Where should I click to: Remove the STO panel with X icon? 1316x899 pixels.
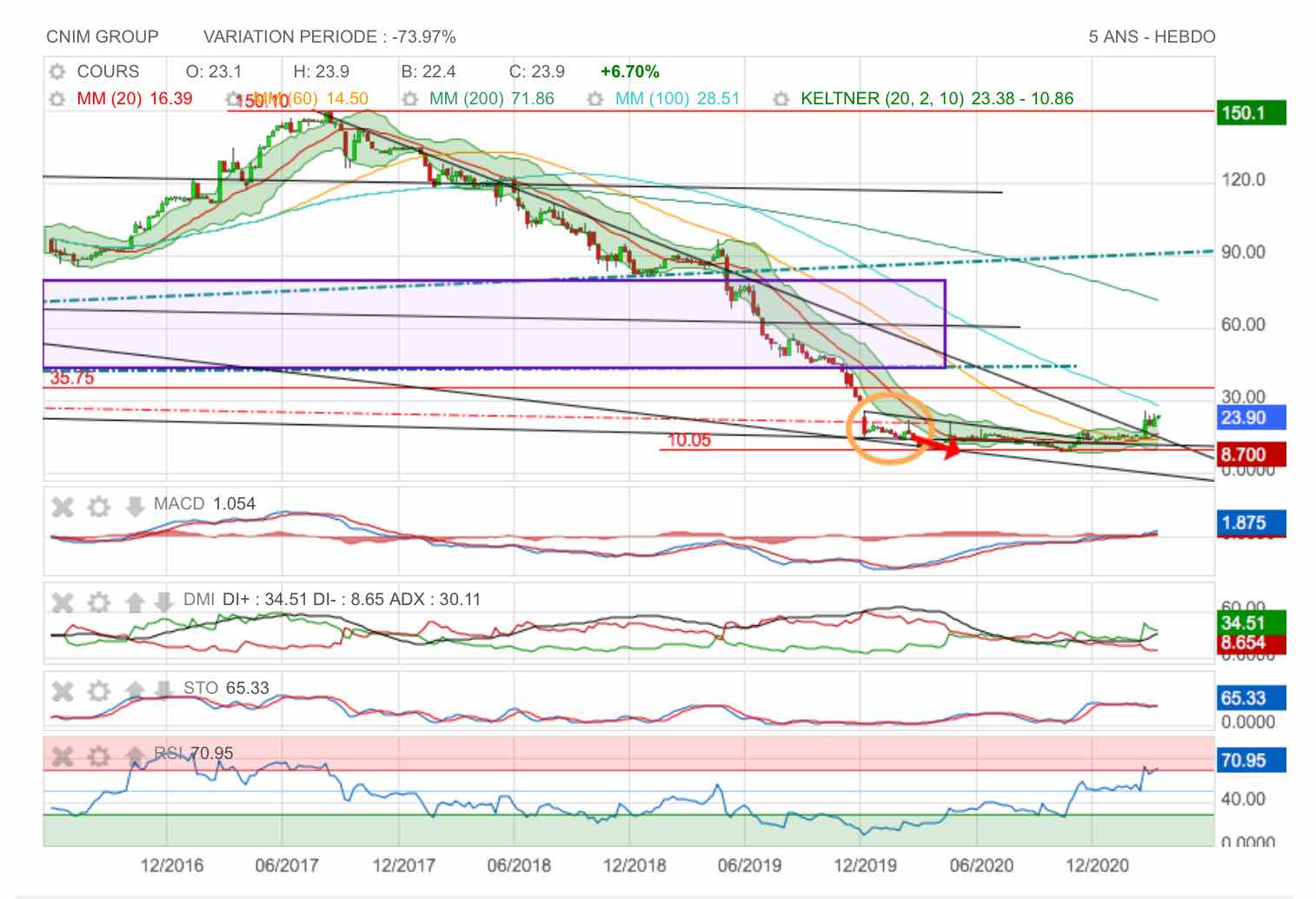click(x=63, y=691)
